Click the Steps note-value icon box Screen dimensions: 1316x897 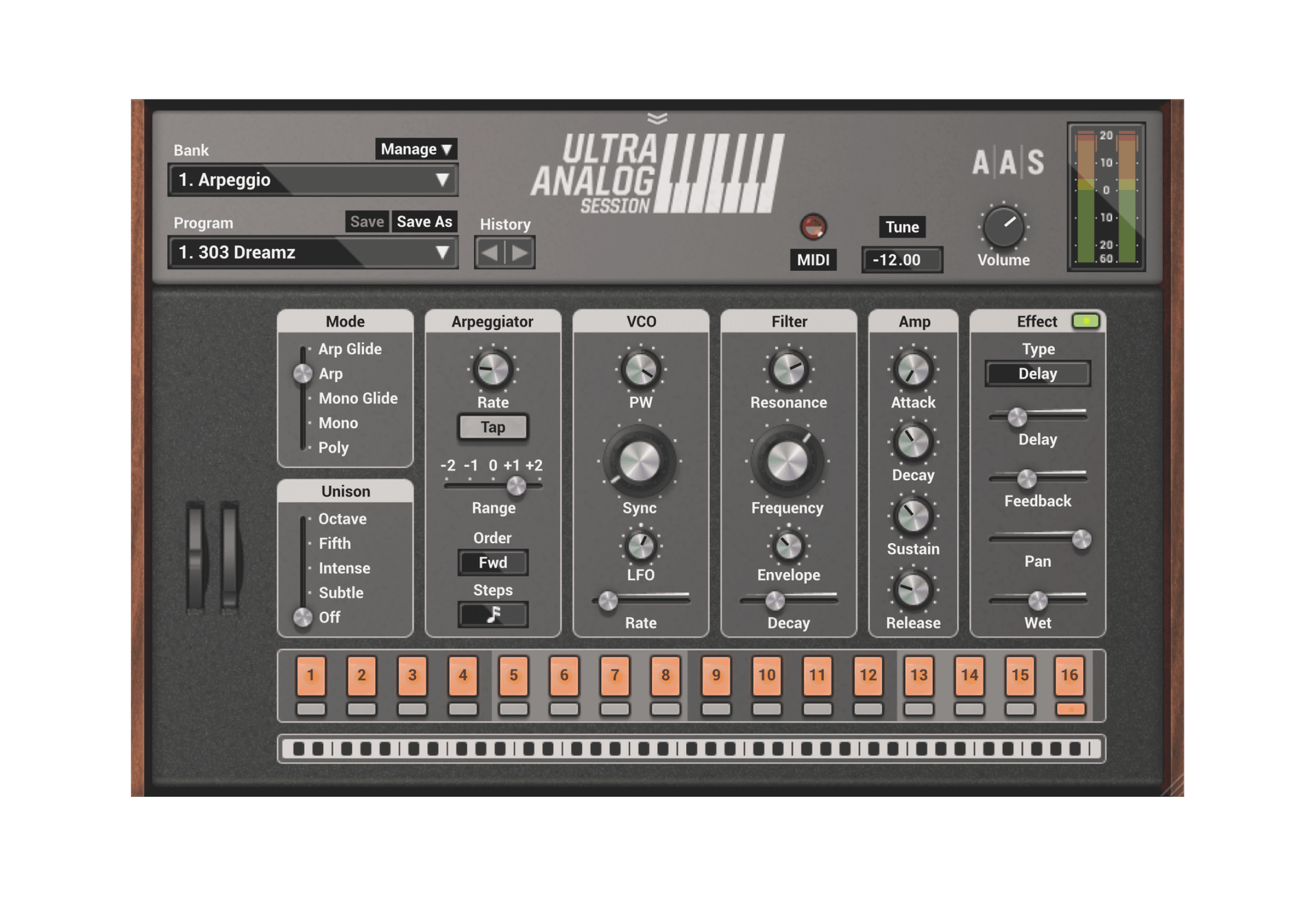point(493,614)
